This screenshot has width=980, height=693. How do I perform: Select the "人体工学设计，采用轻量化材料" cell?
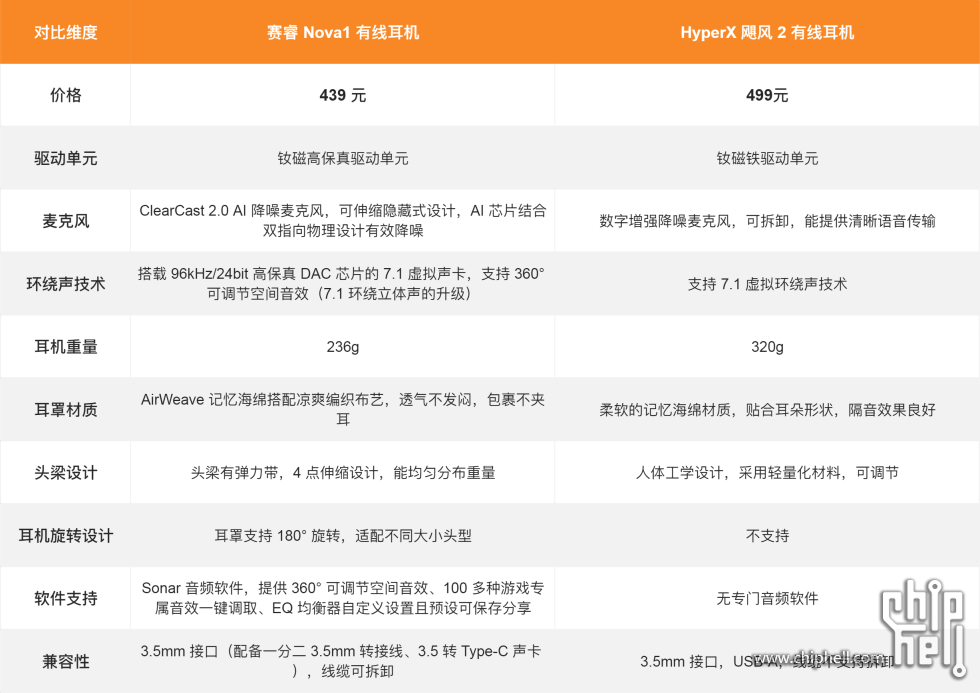[x=767, y=472]
